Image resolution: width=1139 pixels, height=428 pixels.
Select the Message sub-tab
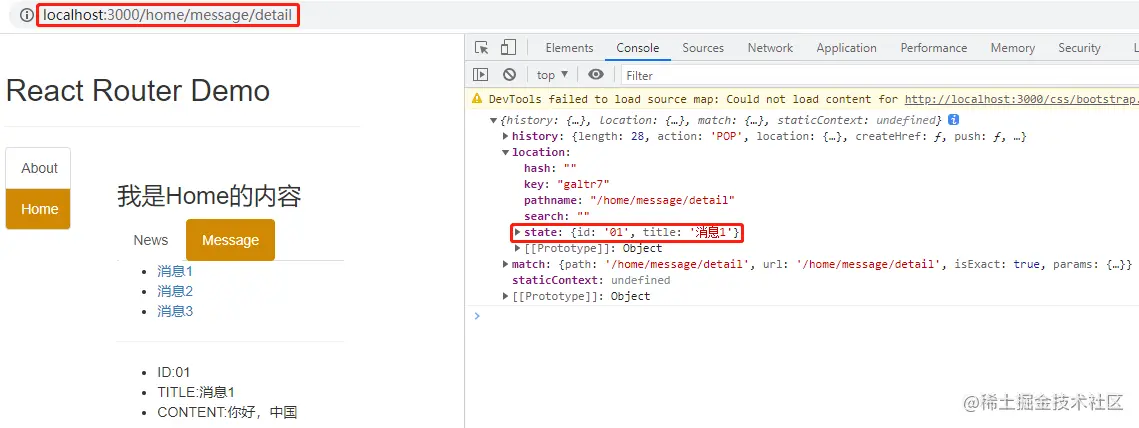(230, 240)
